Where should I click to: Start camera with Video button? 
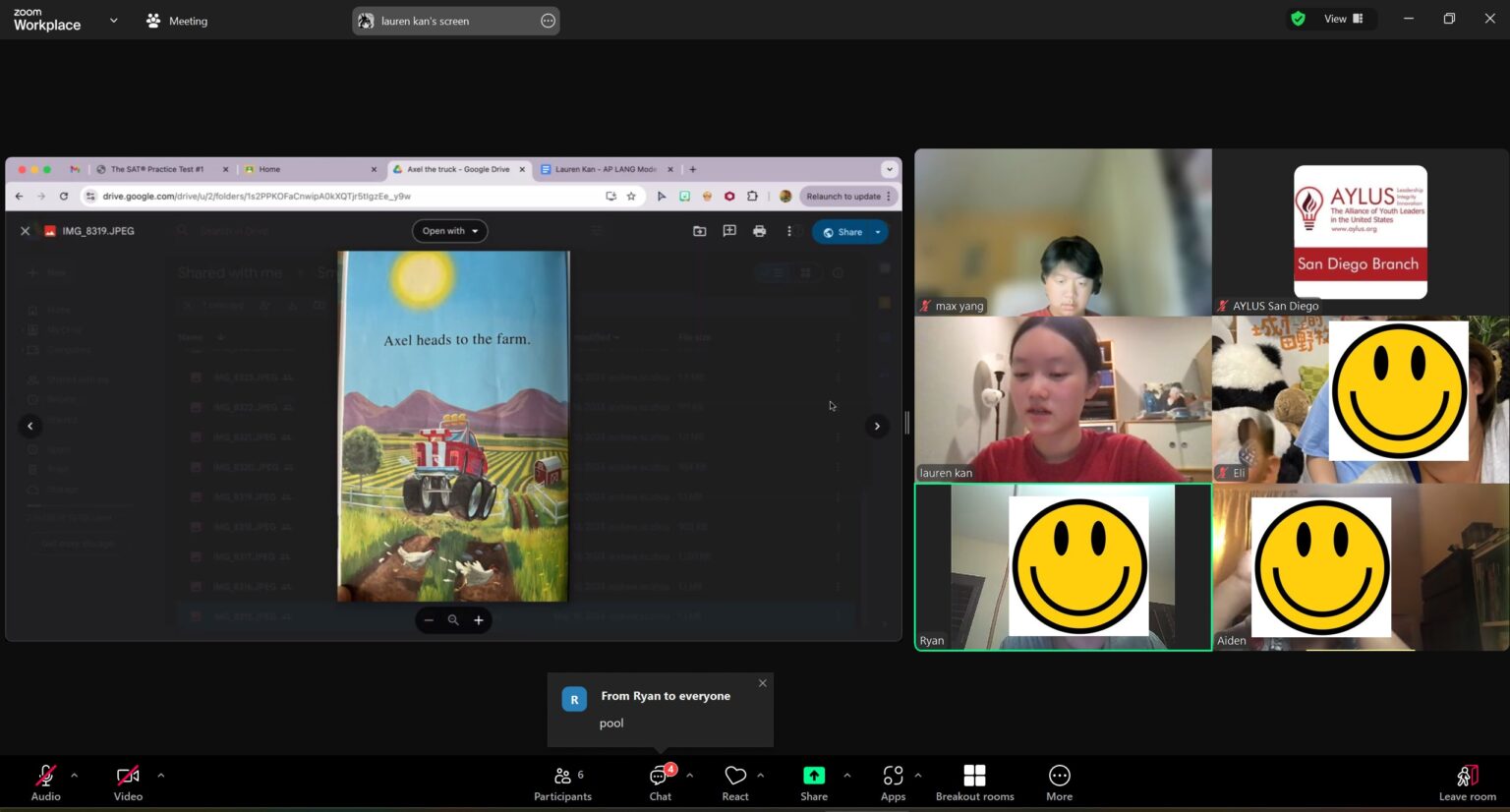click(128, 783)
